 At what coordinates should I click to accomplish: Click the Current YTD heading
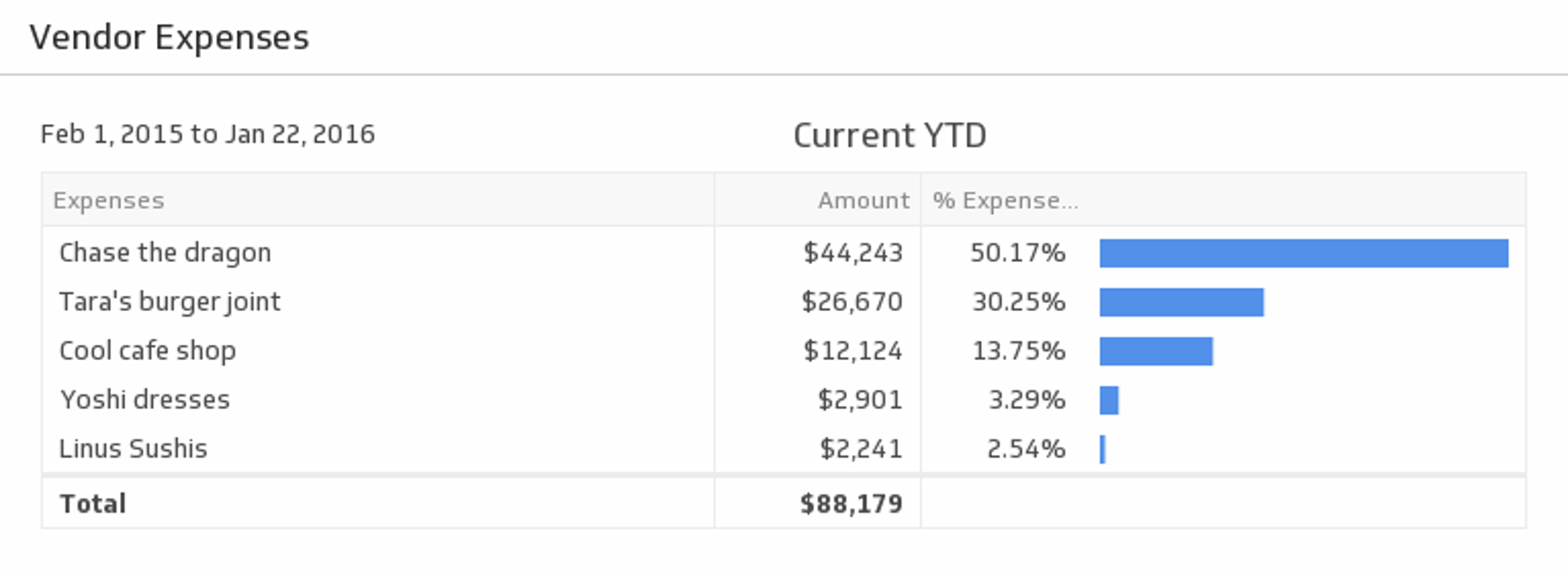point(889,136)
